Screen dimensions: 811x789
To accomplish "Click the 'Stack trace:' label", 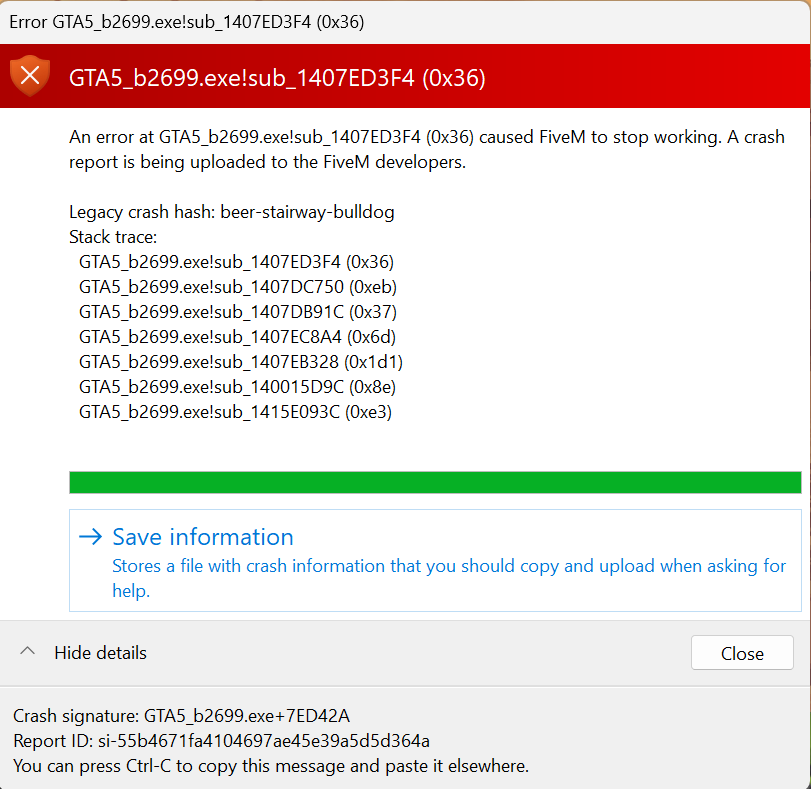I will [x=113, y=237].
